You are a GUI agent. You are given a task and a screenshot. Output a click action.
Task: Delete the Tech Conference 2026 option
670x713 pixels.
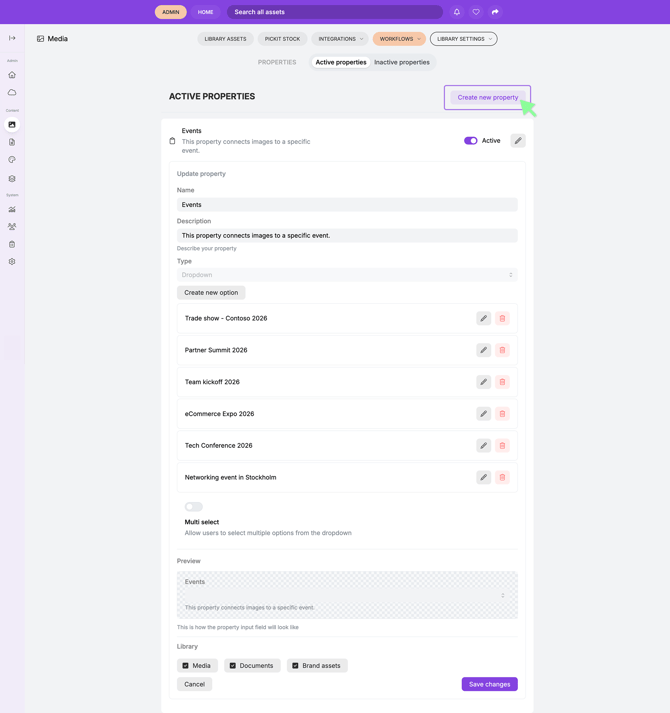(502, 446)
